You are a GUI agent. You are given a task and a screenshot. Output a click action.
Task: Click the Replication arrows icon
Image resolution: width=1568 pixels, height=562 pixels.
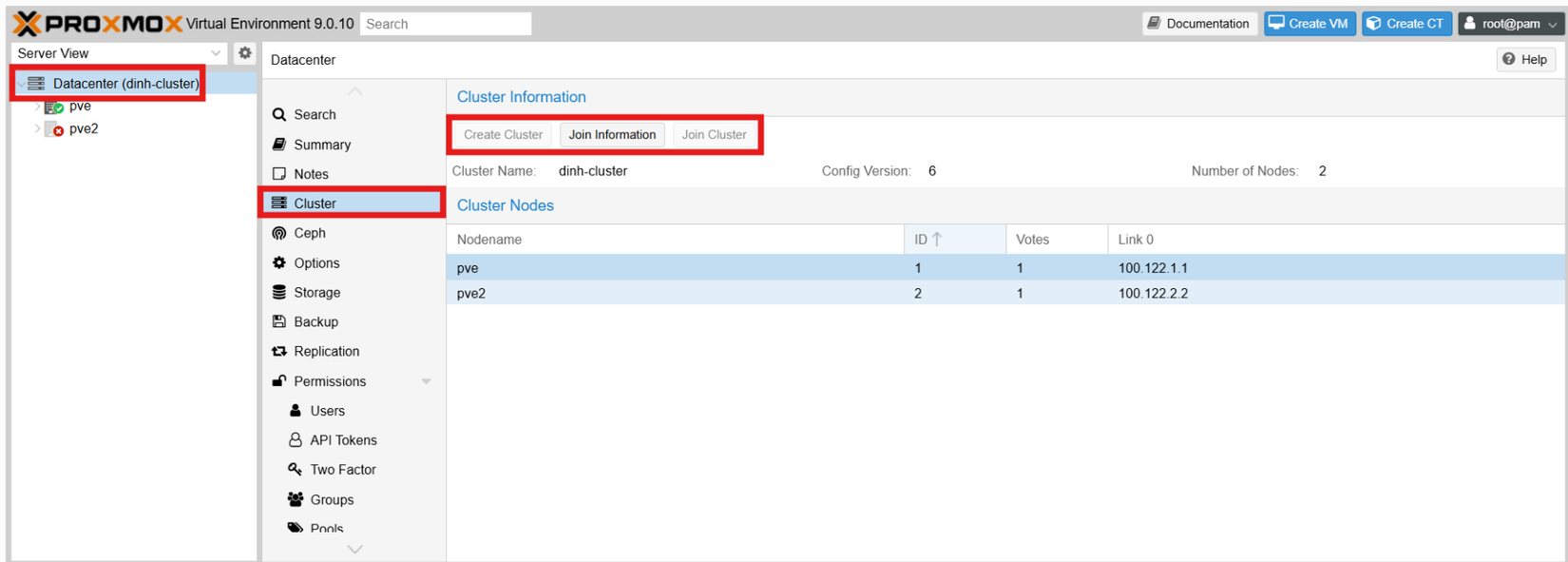pyautogui.click(x=279, y=351)
